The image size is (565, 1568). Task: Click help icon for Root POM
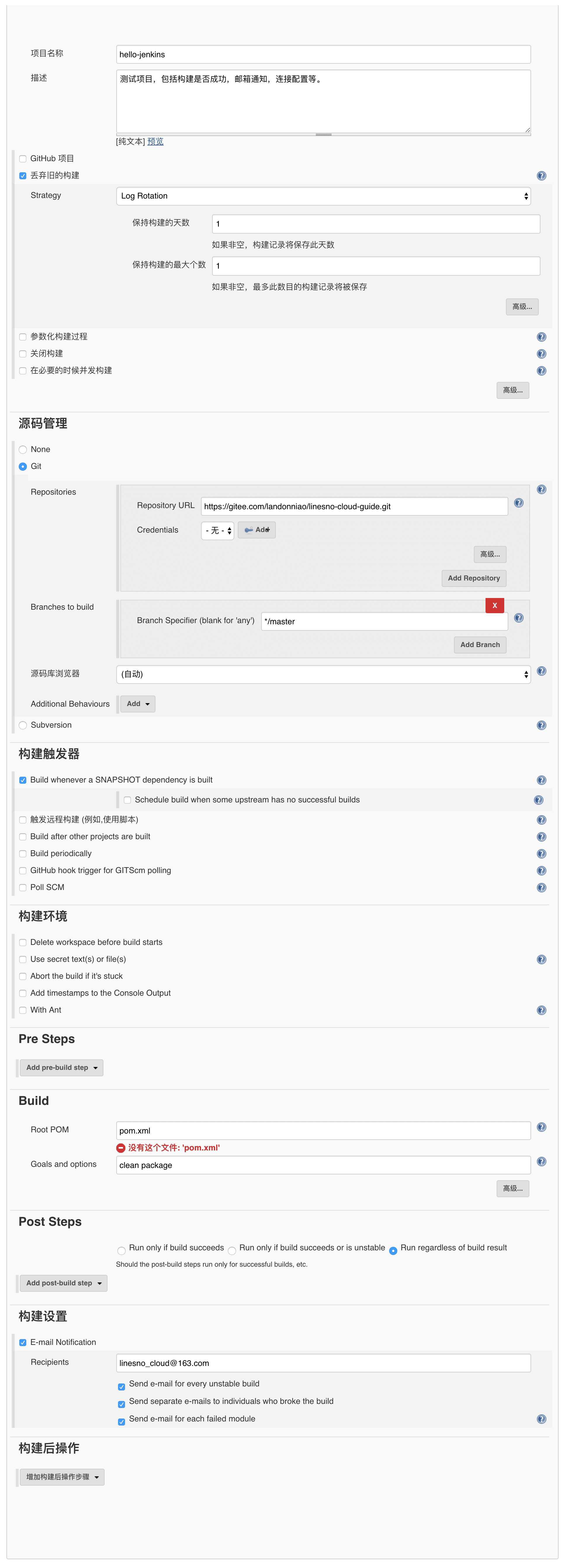541,1127
